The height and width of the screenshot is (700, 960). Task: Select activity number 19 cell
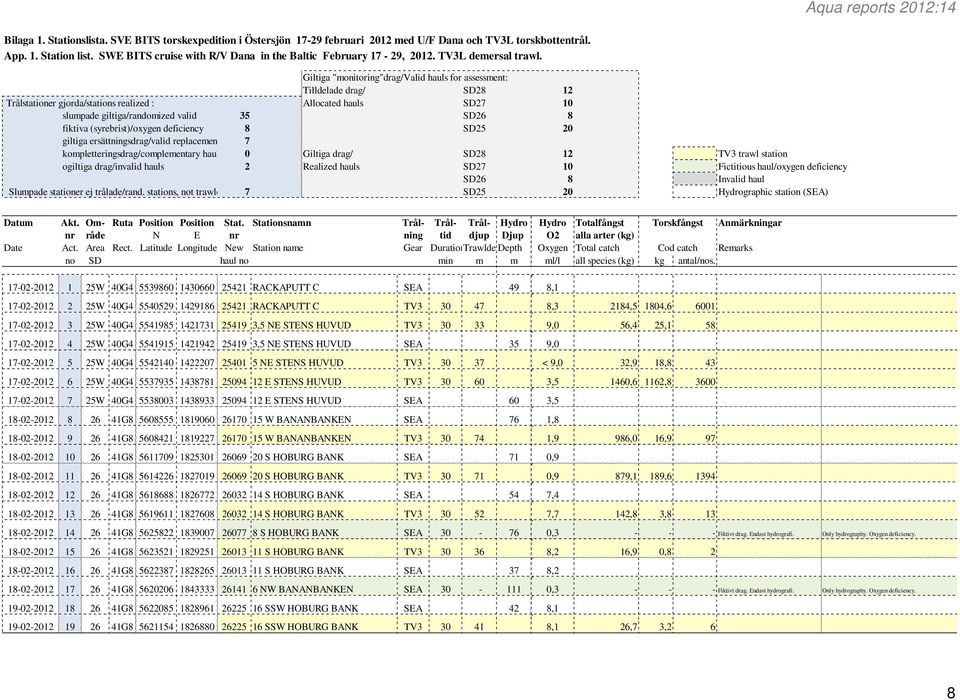pos(70,627)
